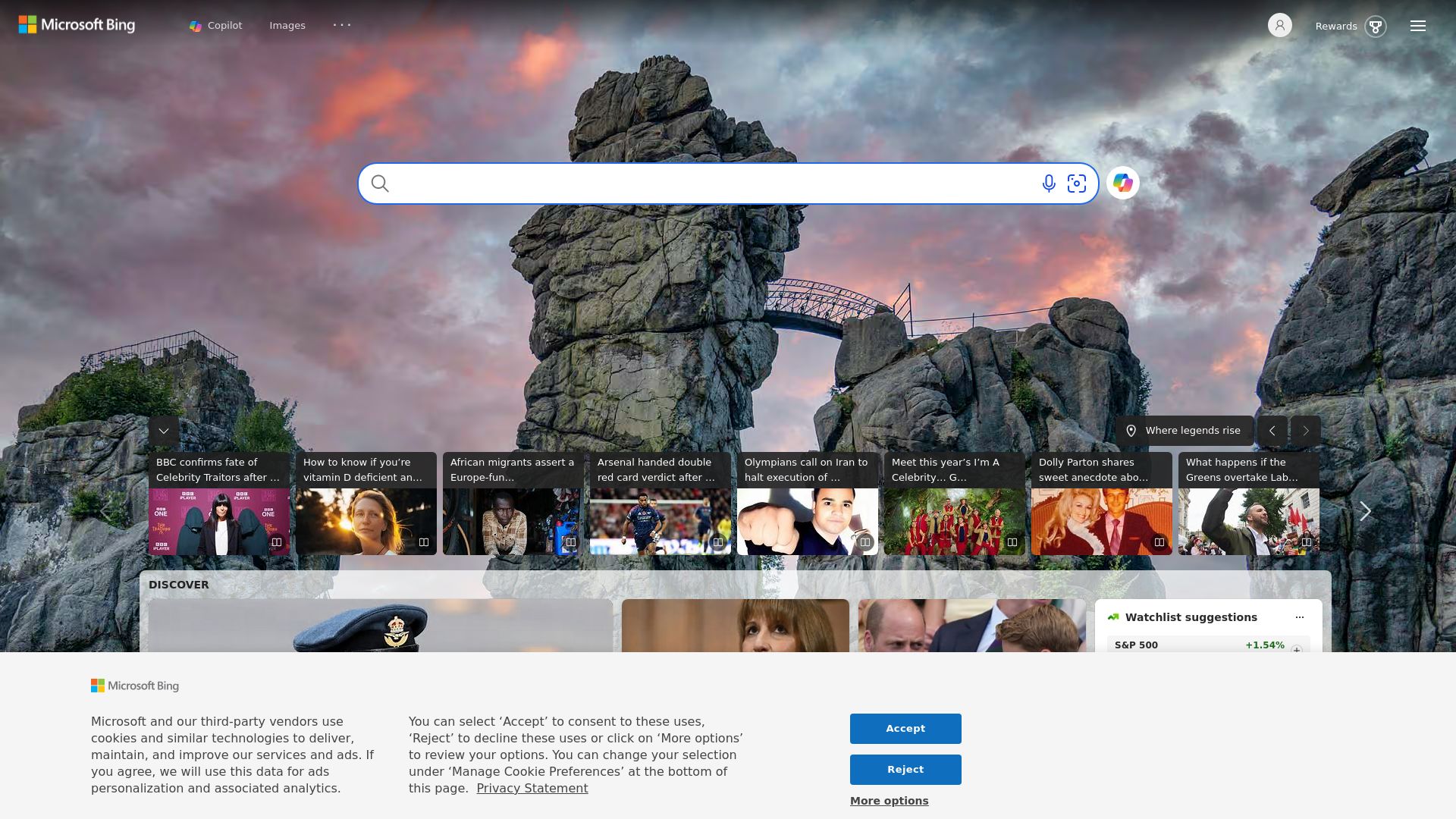Click the Microsoft Rewards shield icon
Screen dimensions: 1456x819
[x=1376, y=26]
